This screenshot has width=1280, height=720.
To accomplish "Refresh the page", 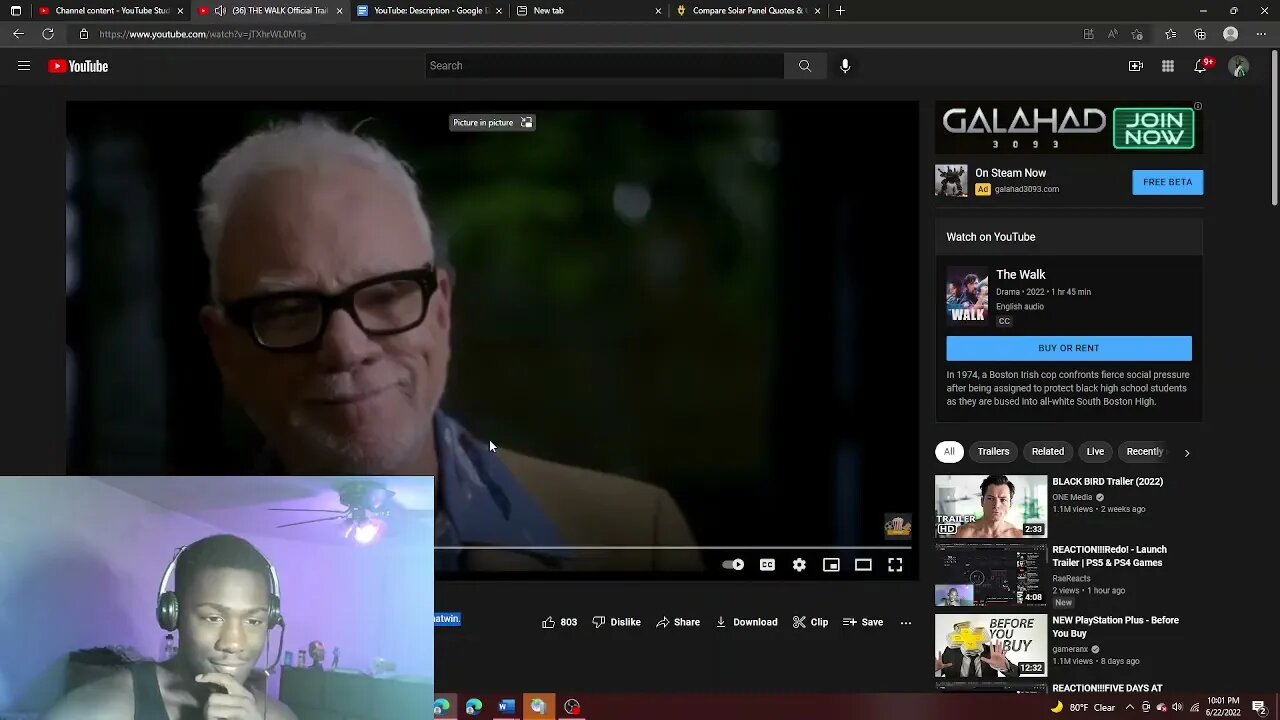I will click(48, 34).
